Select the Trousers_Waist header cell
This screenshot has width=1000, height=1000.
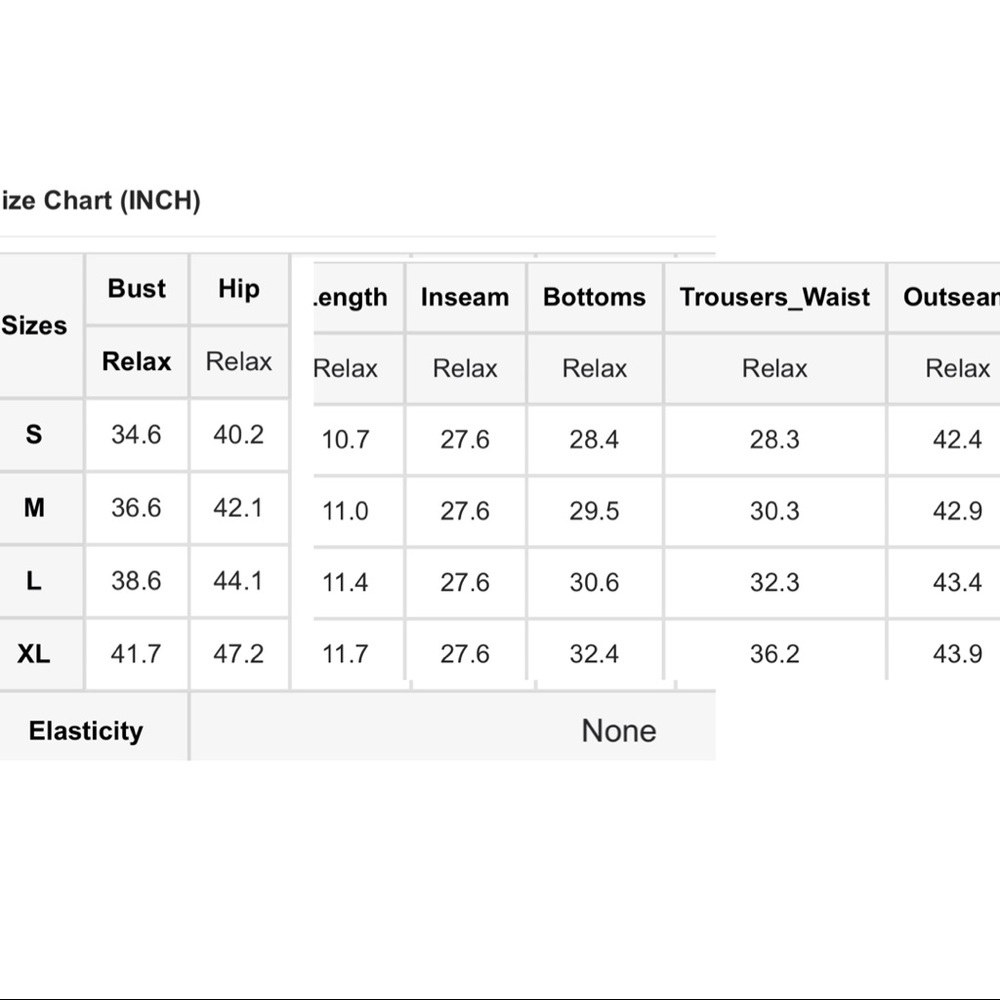tap(775, 297)
